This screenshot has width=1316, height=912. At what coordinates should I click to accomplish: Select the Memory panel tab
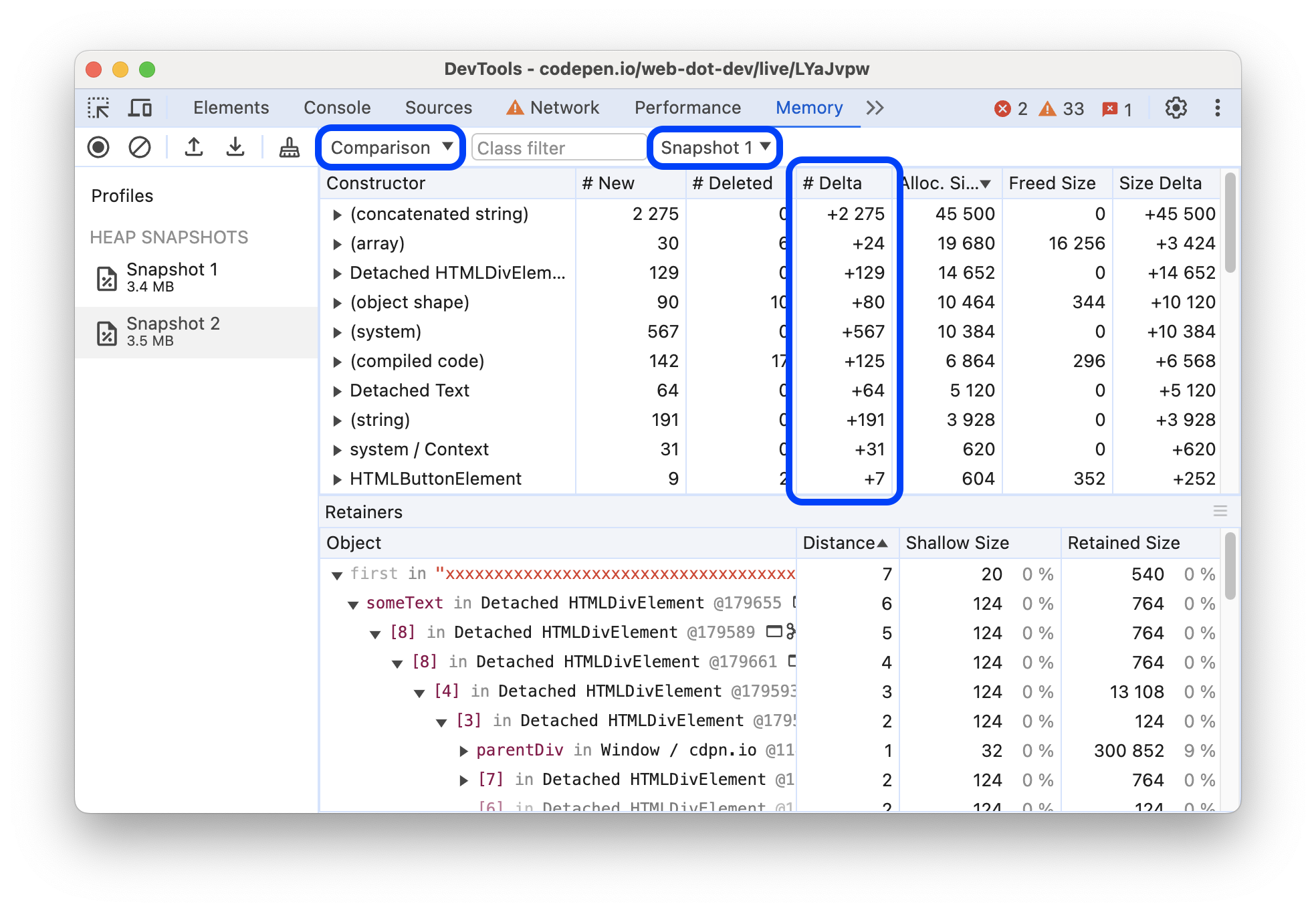pyautogui.click(x=807, y=106)
